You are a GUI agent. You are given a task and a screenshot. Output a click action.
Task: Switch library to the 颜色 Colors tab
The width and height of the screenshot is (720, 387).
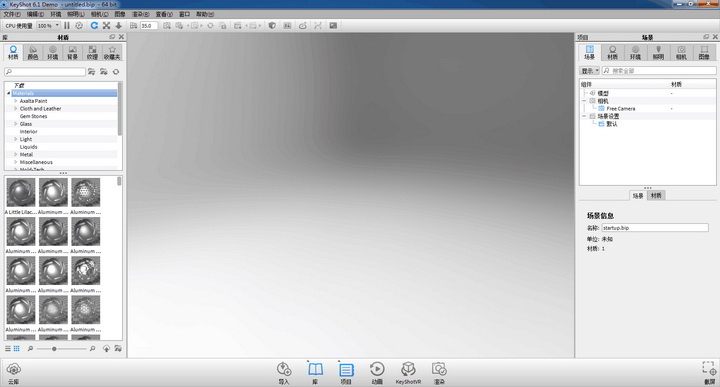[x=33, y=53]
